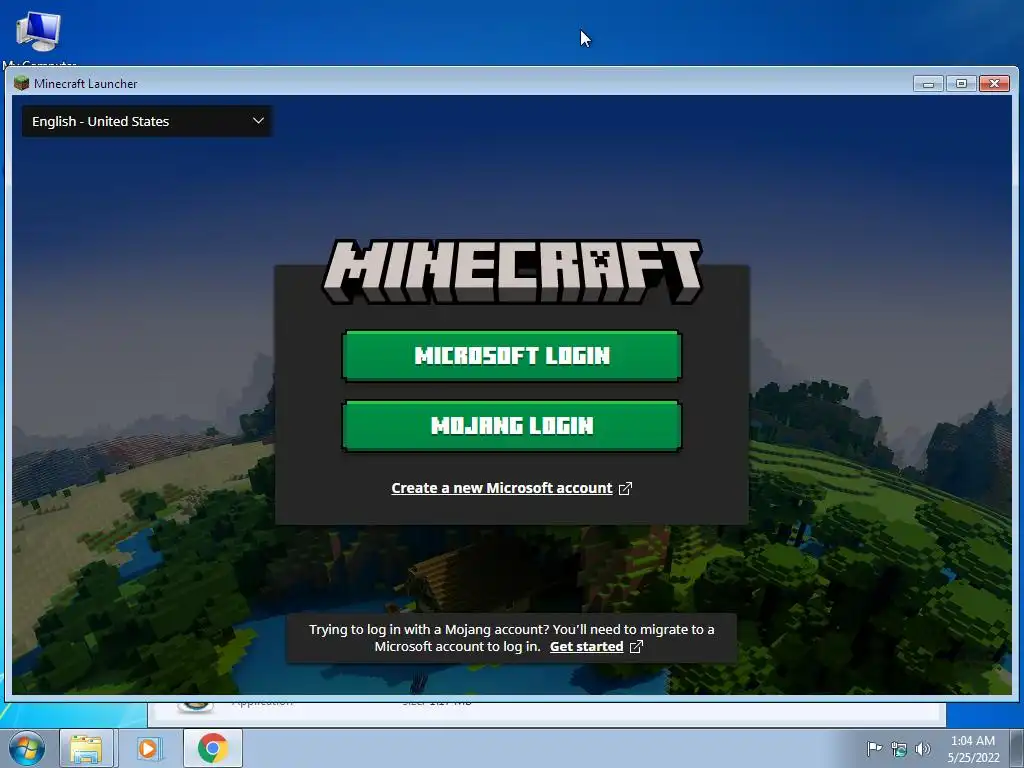This screenshot has width=1024, height=768.
Task: Click the Minecraft logo image
Action: coord(512,271)
